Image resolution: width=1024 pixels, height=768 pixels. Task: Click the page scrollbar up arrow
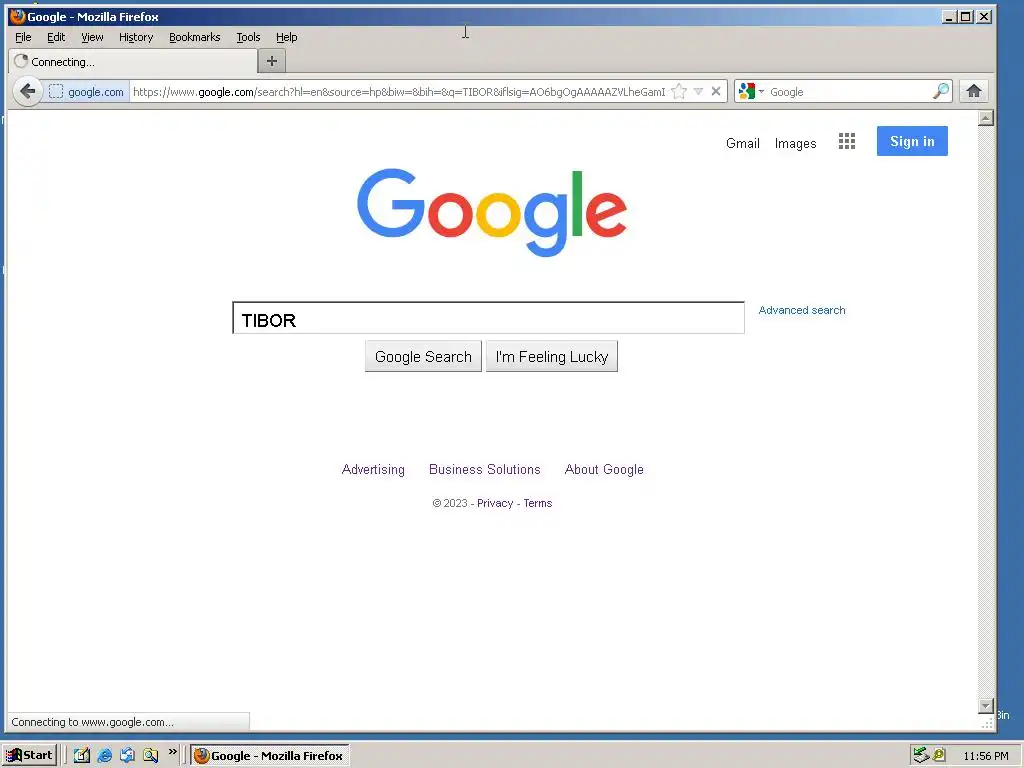[x=986, y=118]
